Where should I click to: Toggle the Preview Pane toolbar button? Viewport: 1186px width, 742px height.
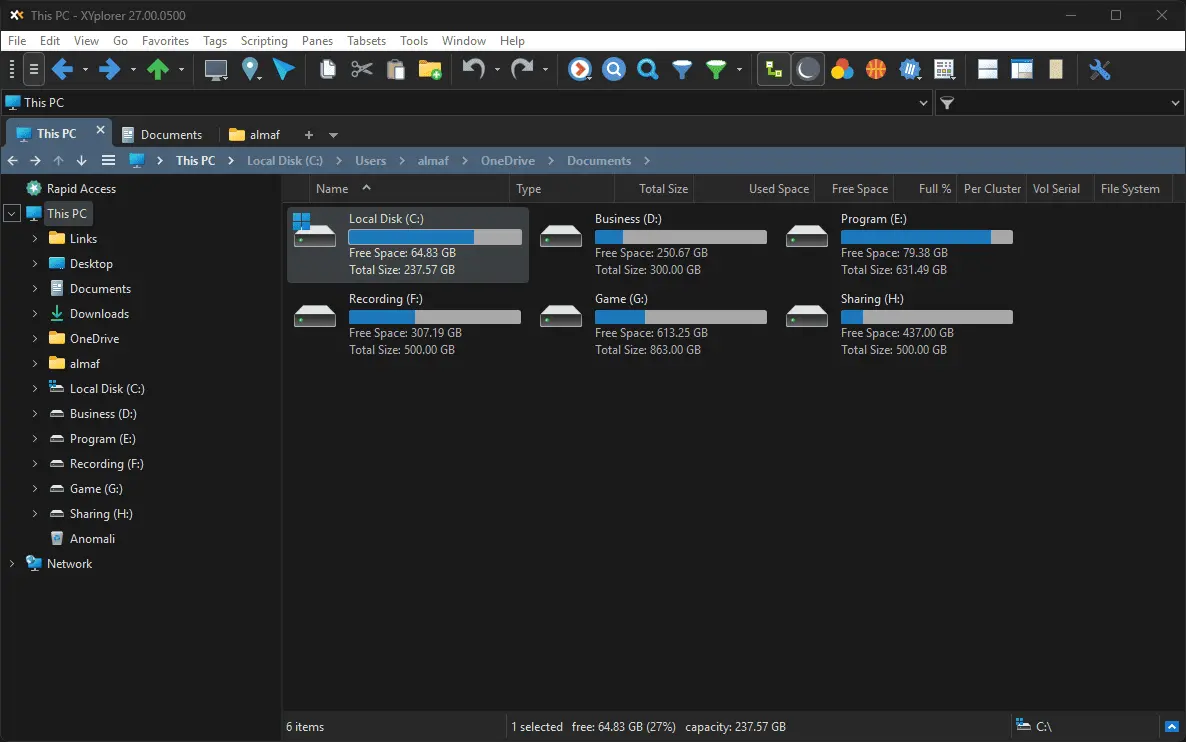1022,70
